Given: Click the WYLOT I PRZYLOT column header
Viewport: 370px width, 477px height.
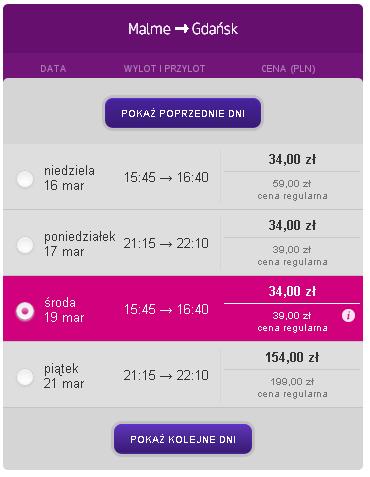Looking at the screenshot, I should coord(164,69).
